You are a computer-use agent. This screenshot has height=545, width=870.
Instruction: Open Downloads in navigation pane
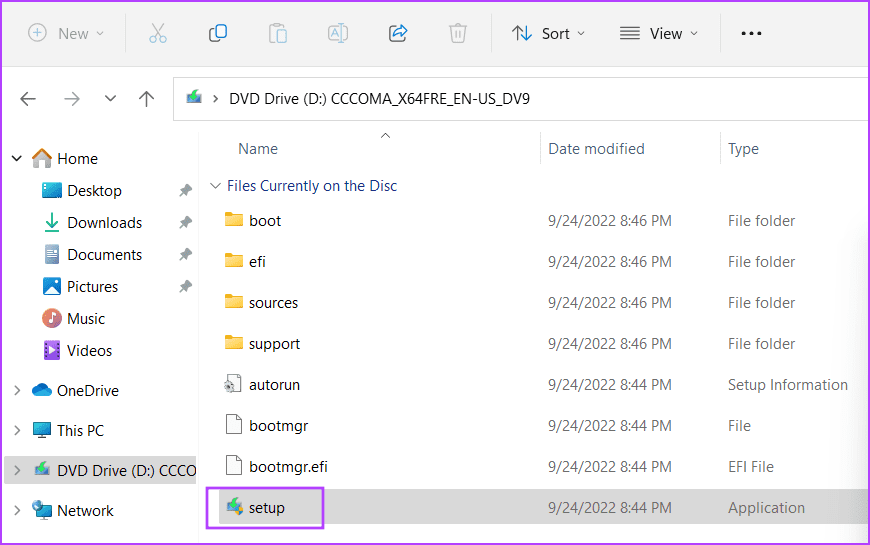pyautogui.click(x=93, y=223)
